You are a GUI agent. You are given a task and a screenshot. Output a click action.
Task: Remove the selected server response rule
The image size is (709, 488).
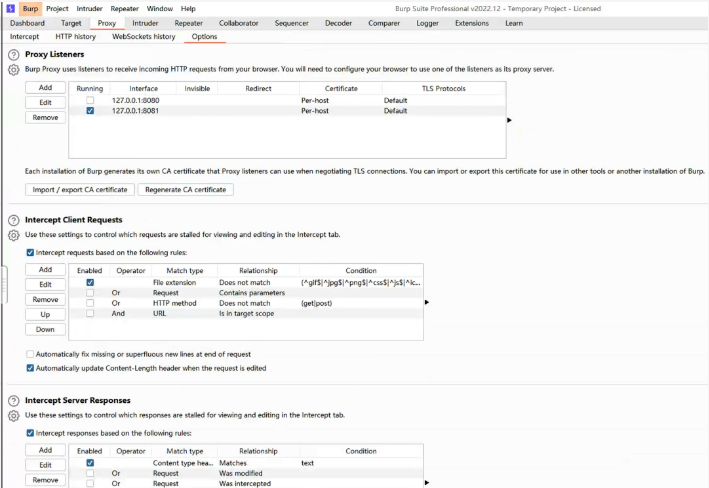tap(45, 480)
